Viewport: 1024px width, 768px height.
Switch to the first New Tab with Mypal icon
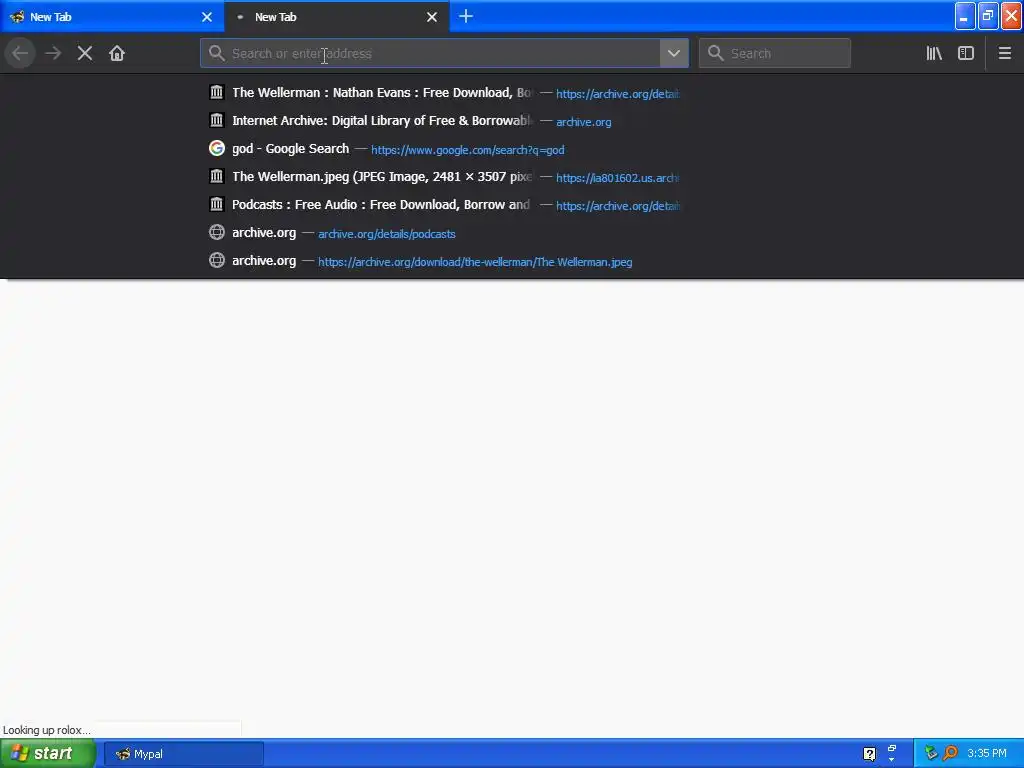[x=112, y=17]
